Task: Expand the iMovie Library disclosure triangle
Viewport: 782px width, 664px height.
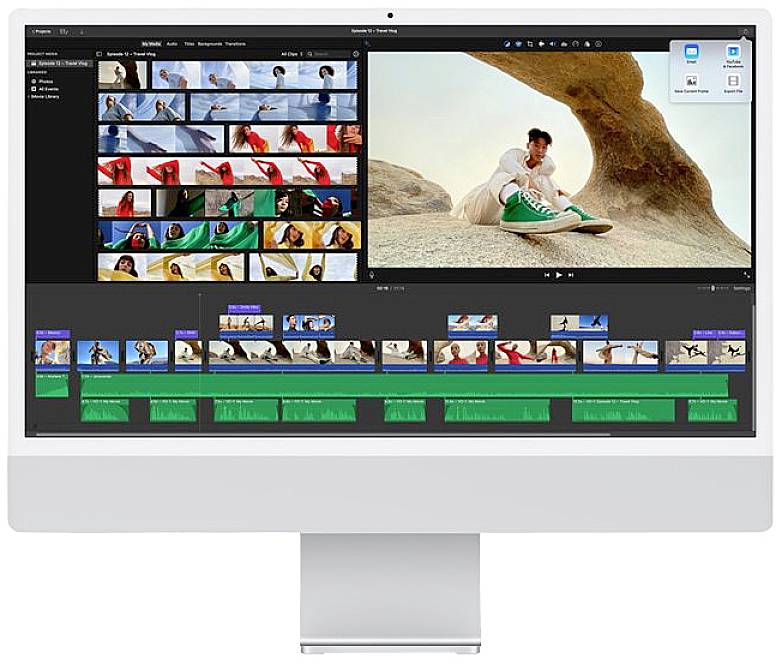Action: 29,97
